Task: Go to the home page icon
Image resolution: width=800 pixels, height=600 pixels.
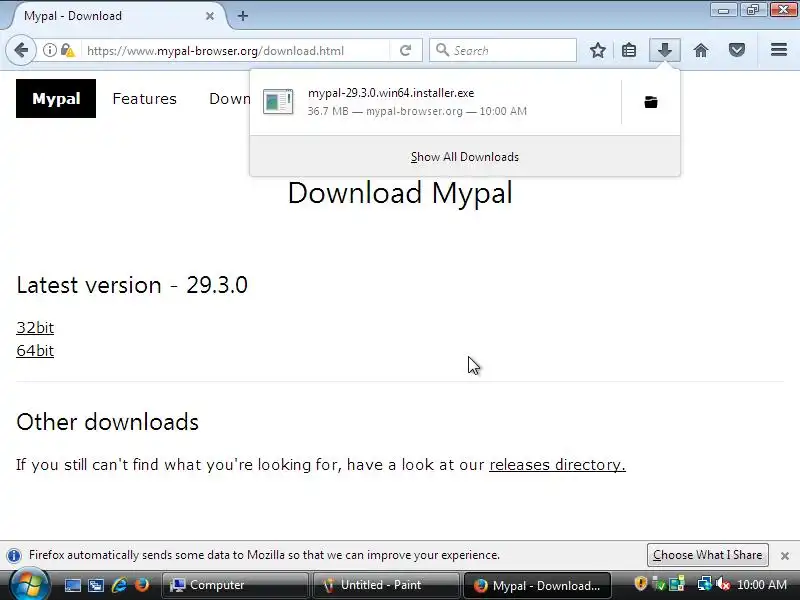Action: coord(701,50)
